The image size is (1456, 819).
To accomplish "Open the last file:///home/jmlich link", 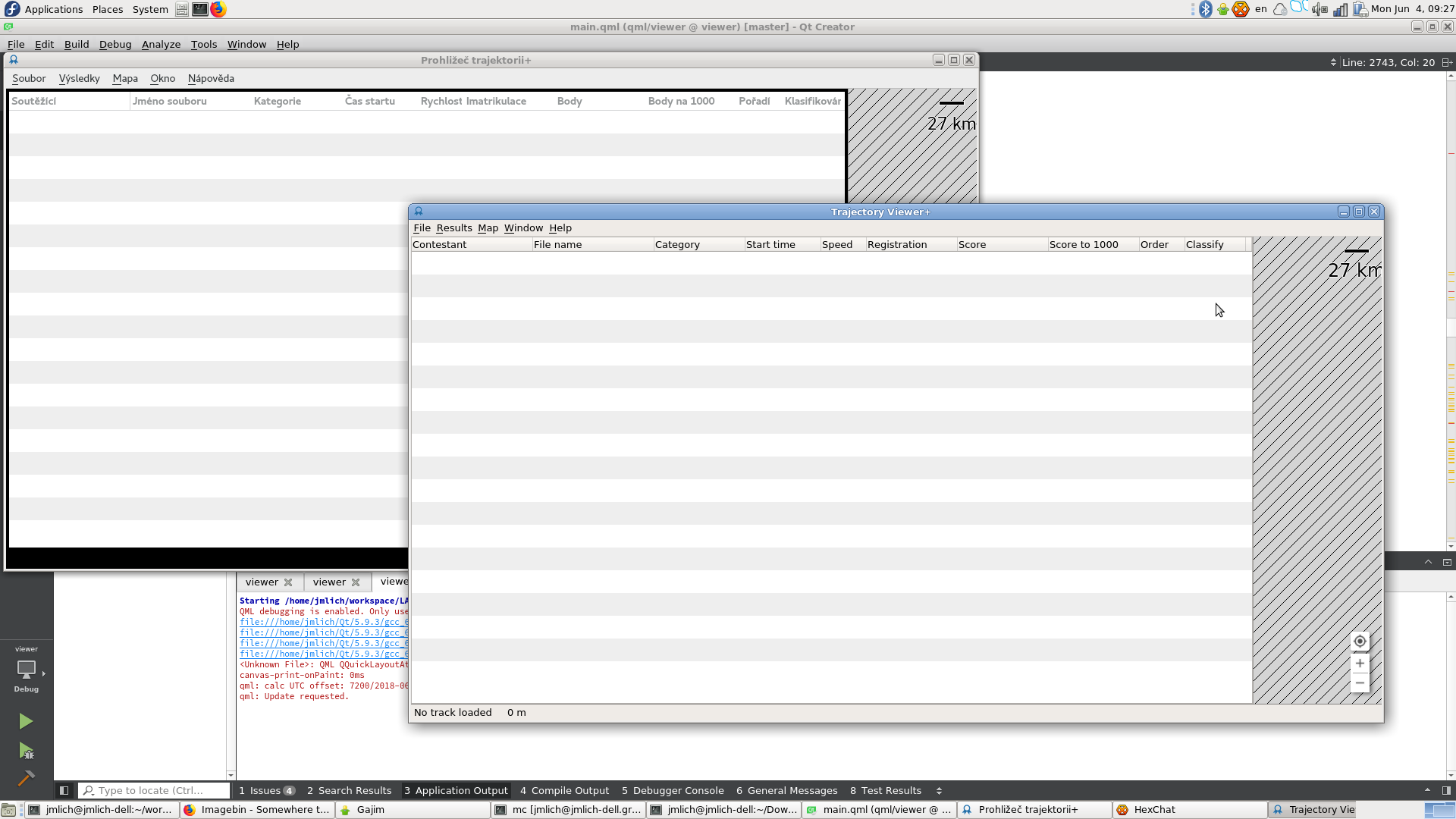I will pos(324,654).
